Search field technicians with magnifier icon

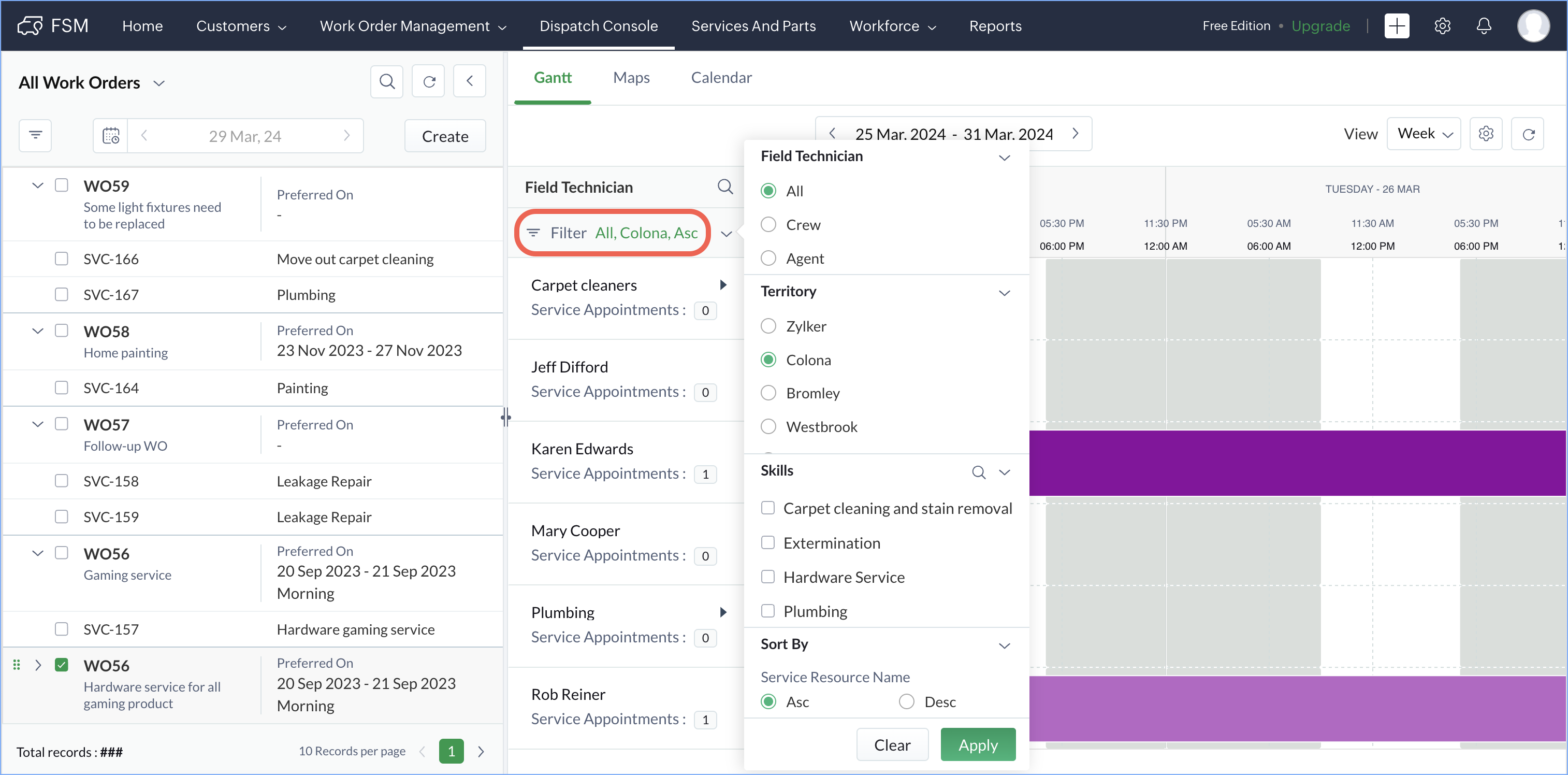tap(724, 186)
